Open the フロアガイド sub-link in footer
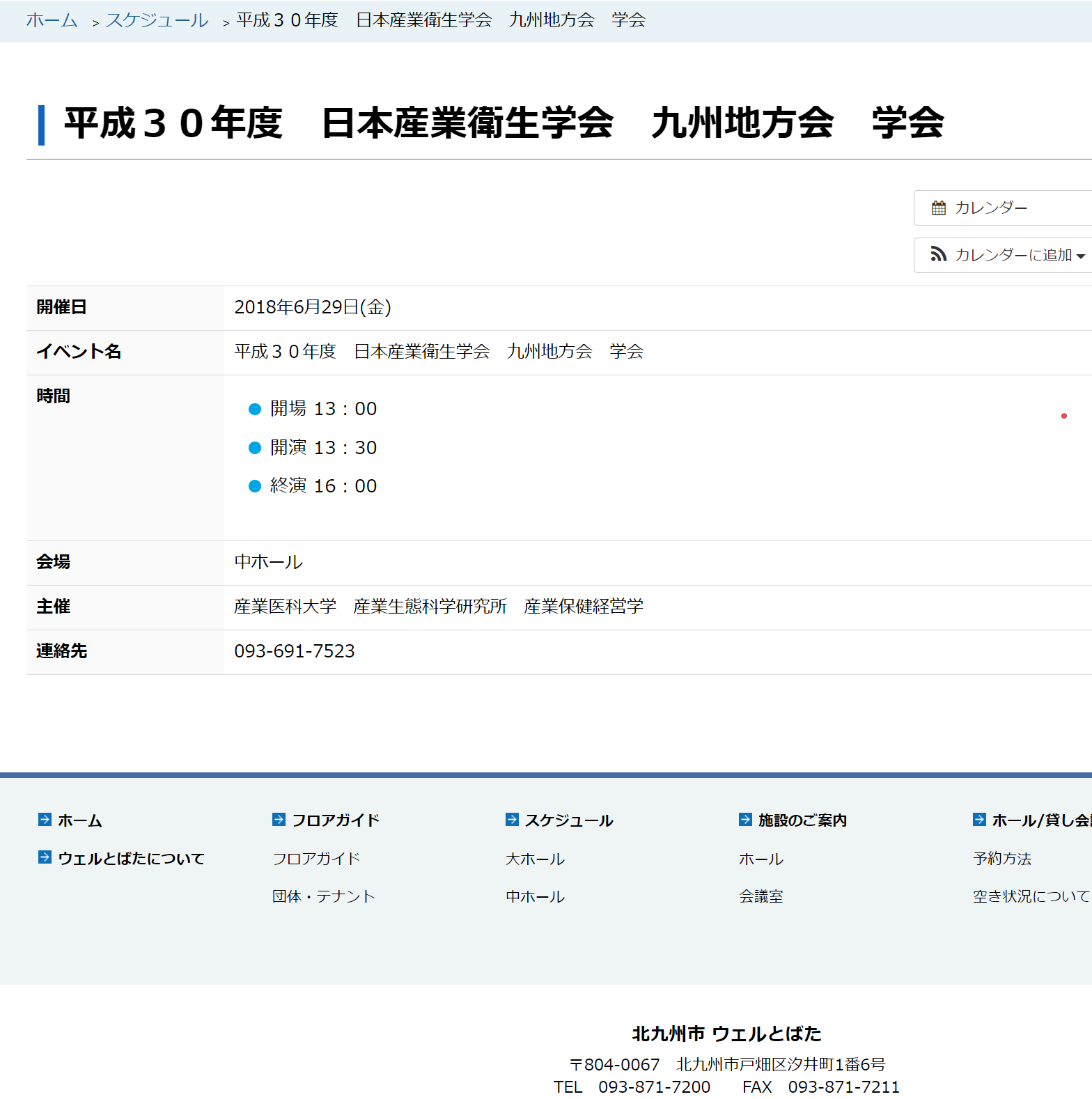This screenshot has height=1099, width=1092. click(316, 859)
